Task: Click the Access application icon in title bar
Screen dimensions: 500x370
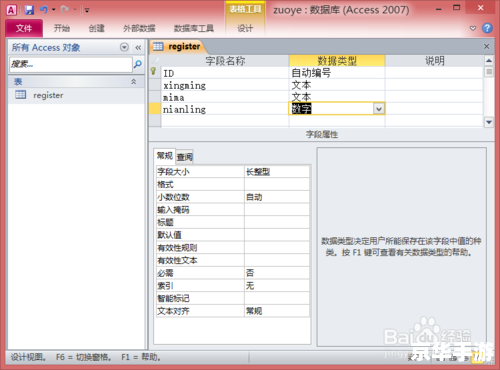Action: pos(11,10)
